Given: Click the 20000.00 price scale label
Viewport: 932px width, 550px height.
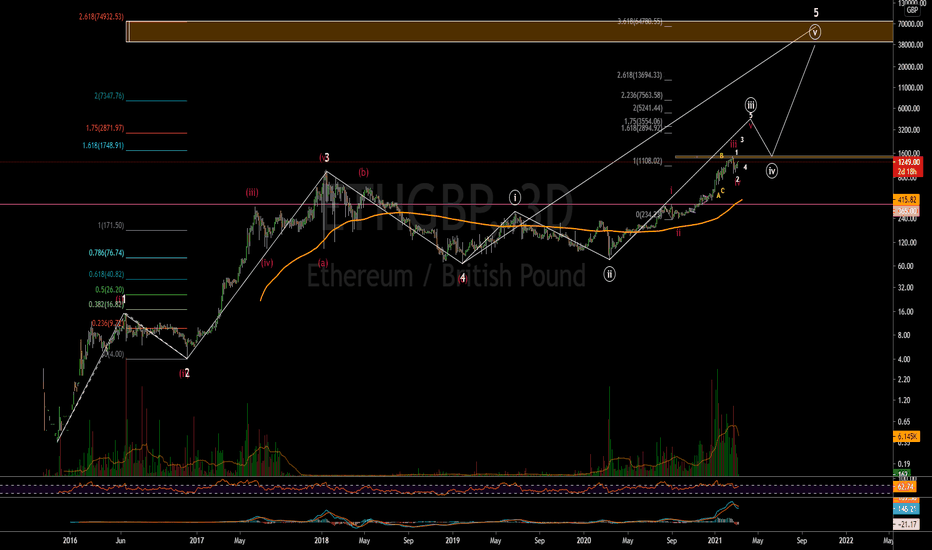Looking at the screenshot, I should [x=911, y=67].
